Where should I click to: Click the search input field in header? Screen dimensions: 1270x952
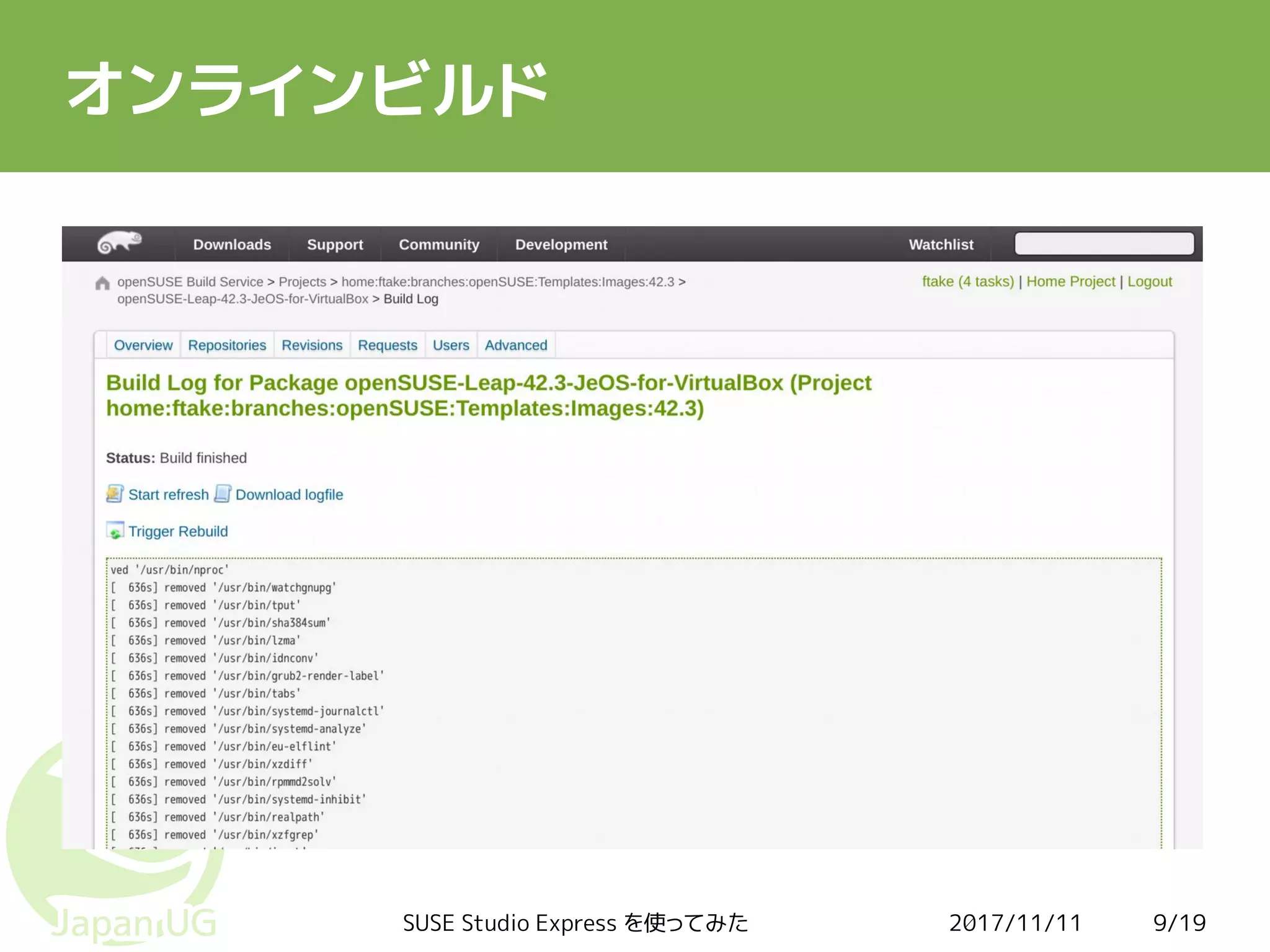[x=1104, y=244]
